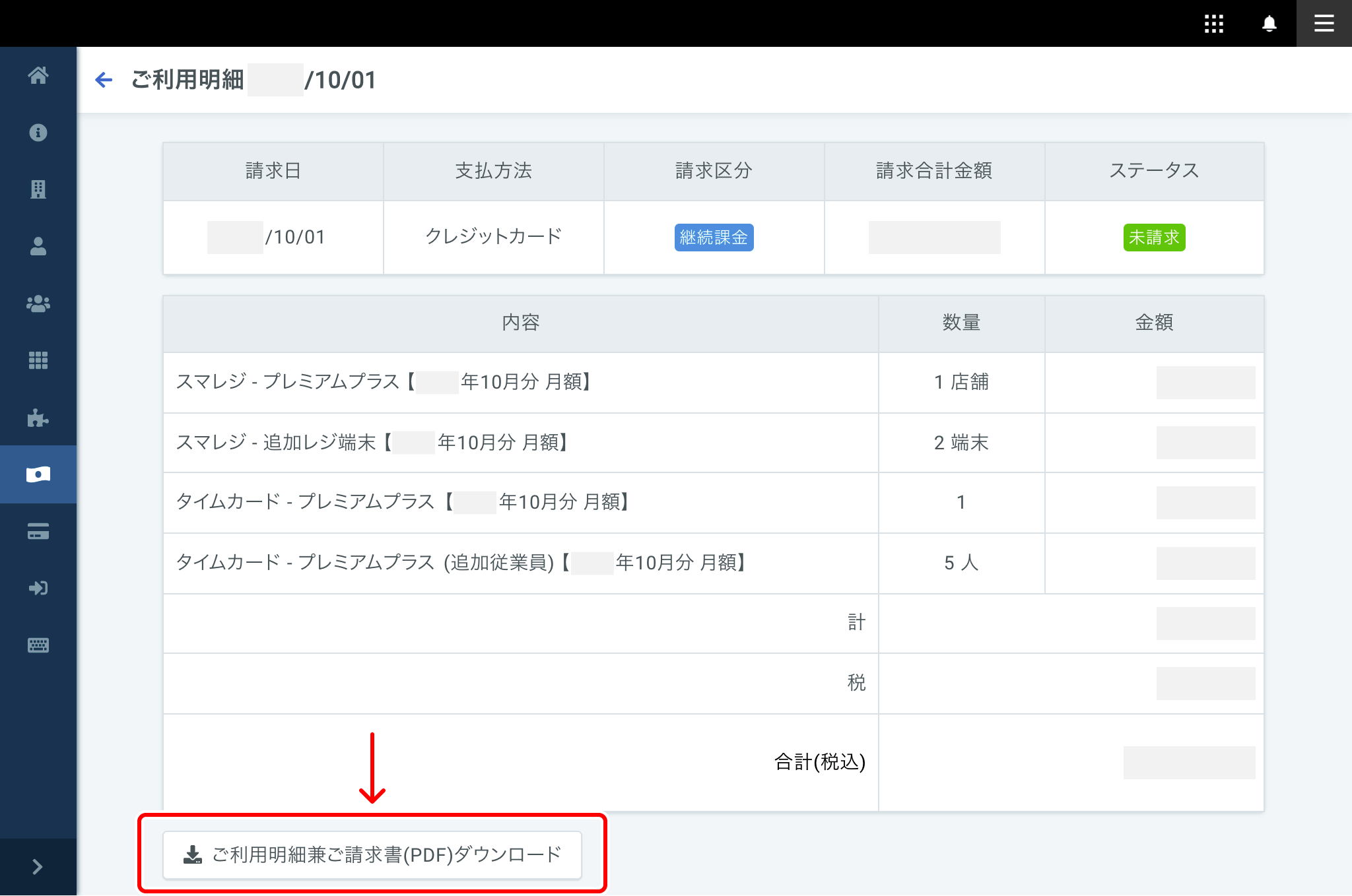Open the single user icon in sidebar
Image resolution: width=1352 pixels, height=896 pixels.
[x=38, y=246]
